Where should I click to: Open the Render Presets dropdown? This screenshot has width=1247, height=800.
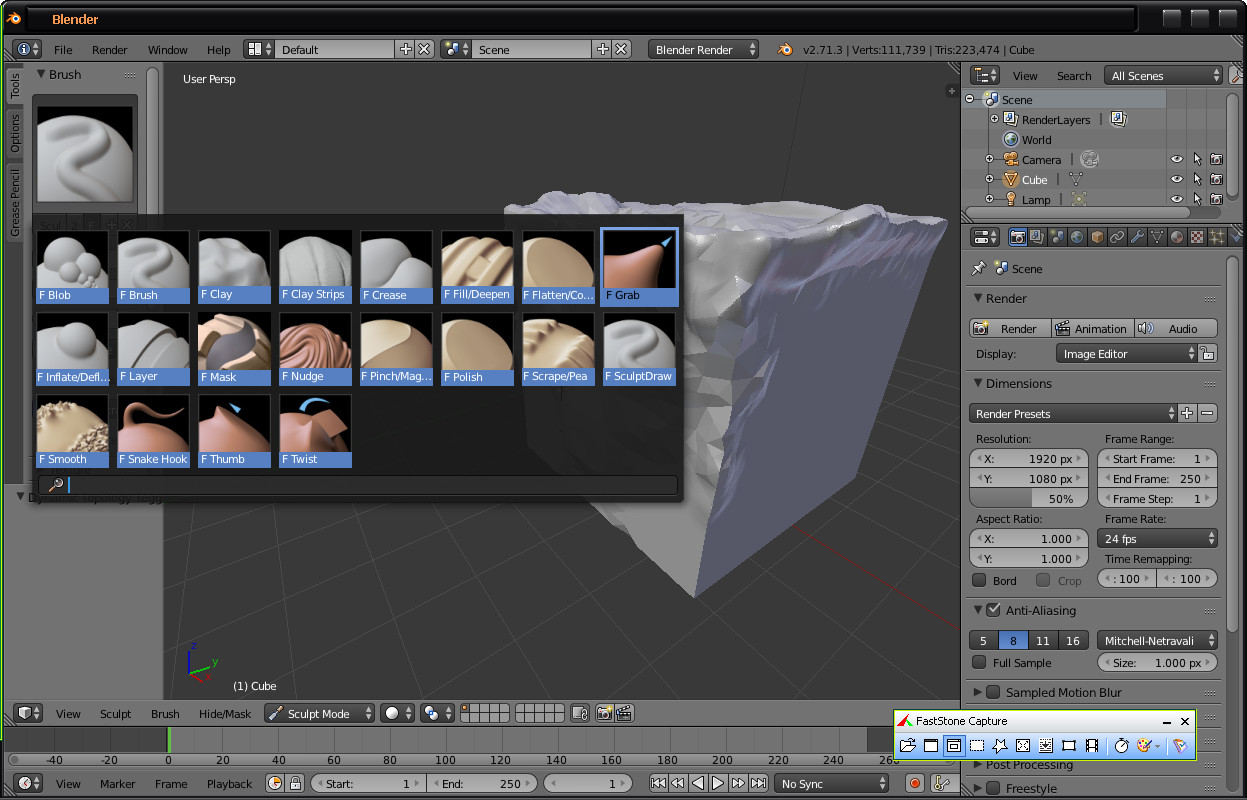(1074, 413)
